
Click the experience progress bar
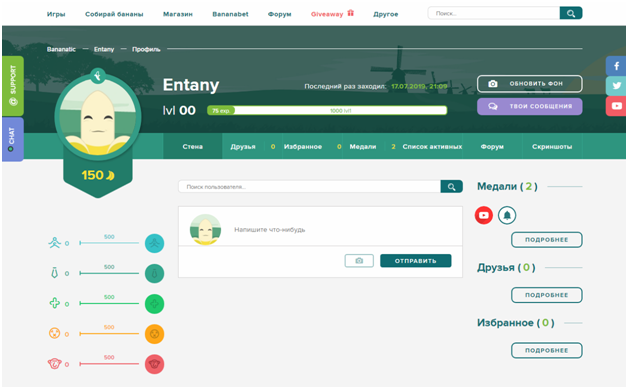pyautogui.click(x=327, y=111)
